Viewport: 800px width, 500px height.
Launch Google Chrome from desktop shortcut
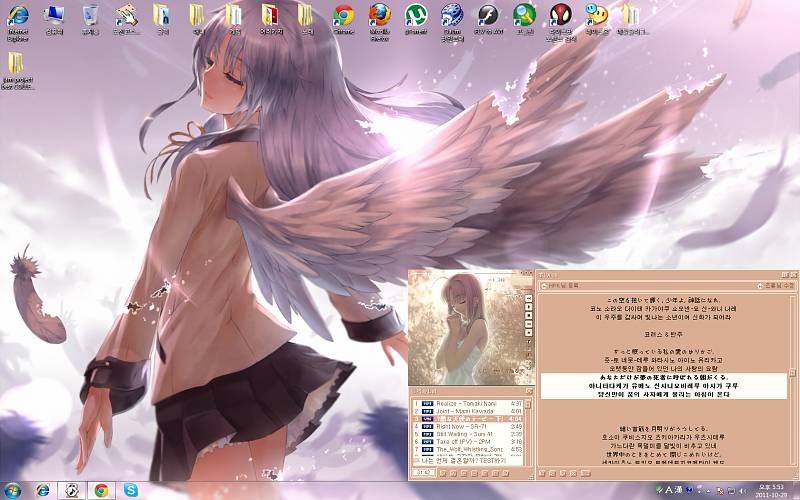(343, 17)
